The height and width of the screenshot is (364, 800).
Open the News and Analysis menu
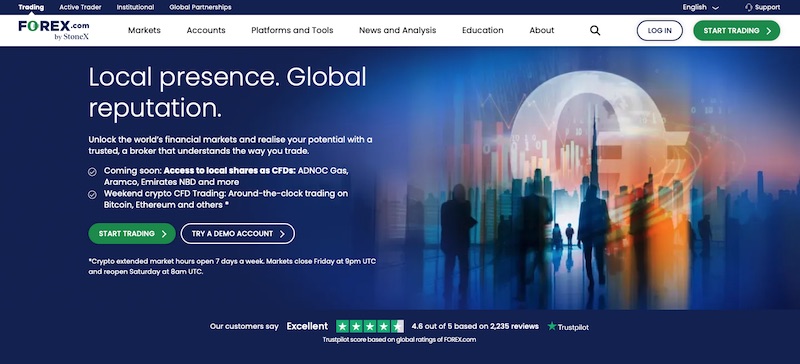click(397, 31)
